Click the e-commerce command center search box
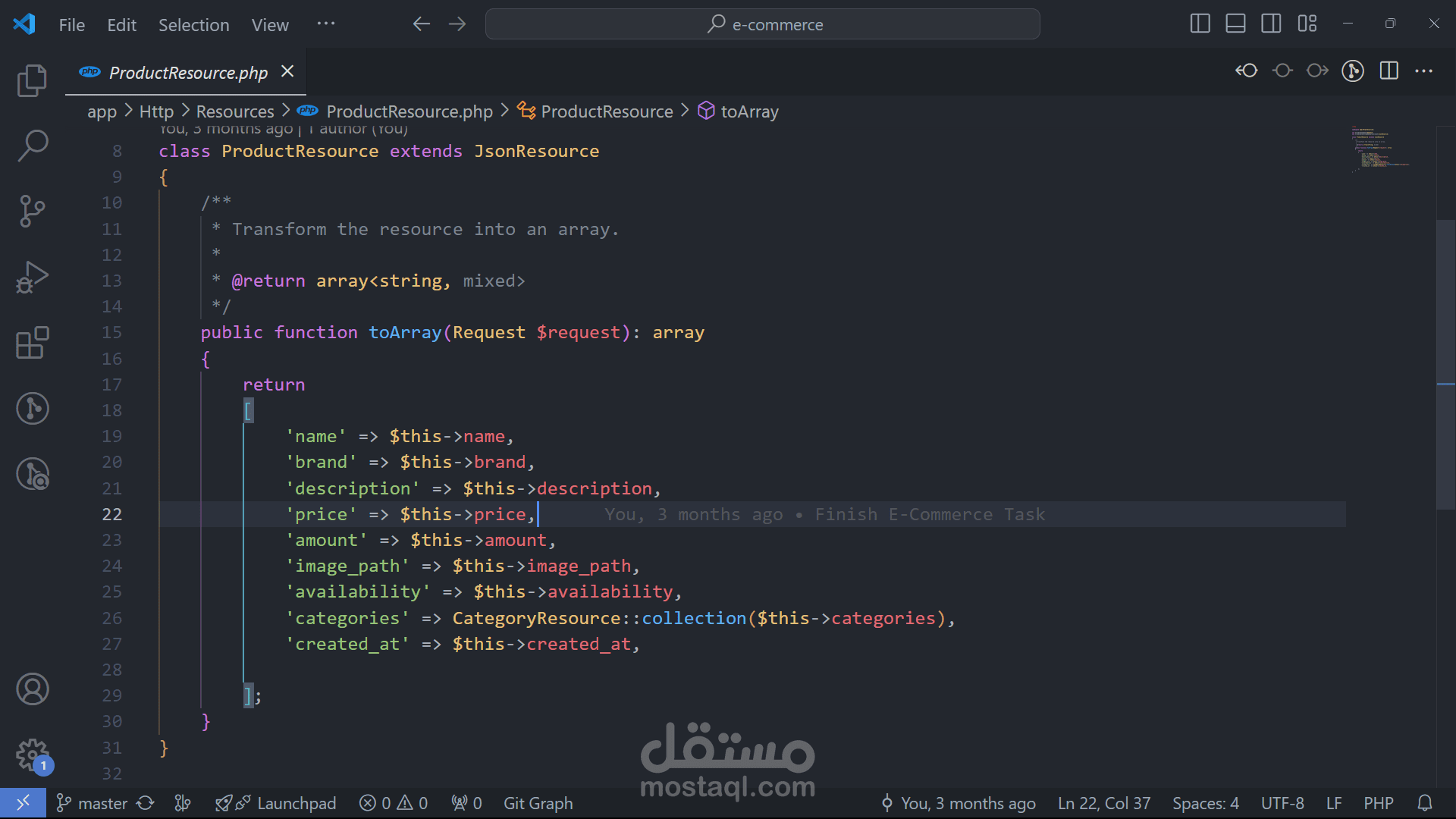 [762, 24]
